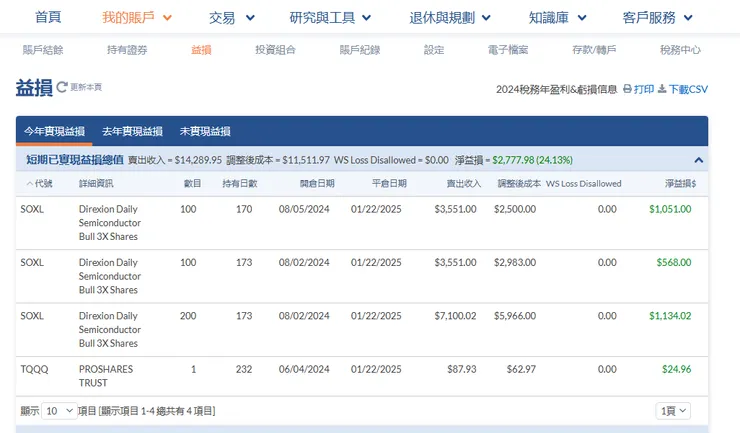This screenshot has width=740, height=433.
Task: Click the $2,983.00 adjusted cost value
Action: tap(515, 263)
